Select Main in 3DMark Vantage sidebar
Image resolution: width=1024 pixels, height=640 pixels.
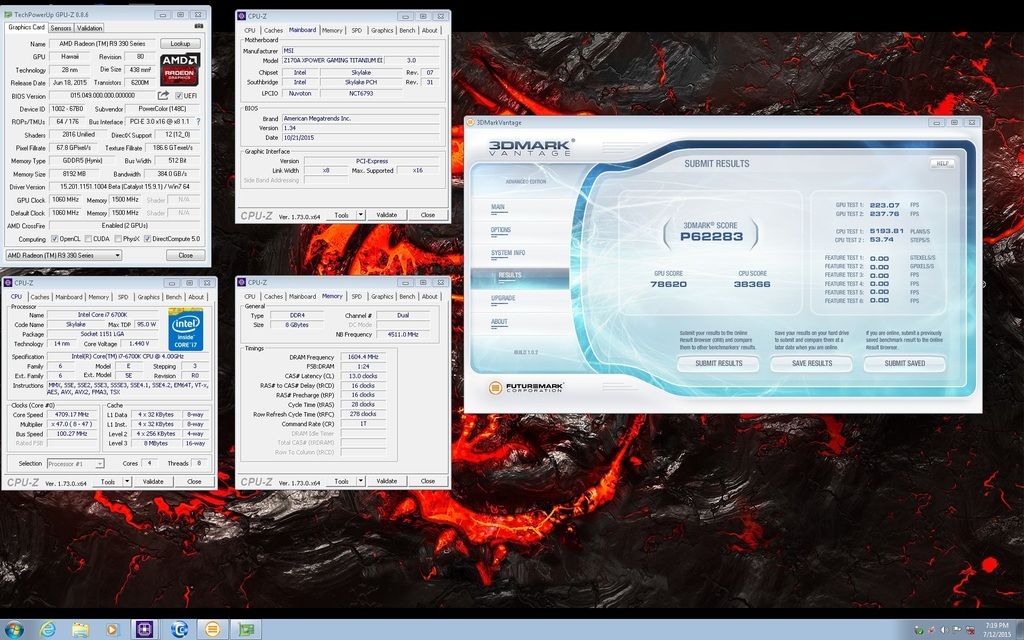[498, 207]
